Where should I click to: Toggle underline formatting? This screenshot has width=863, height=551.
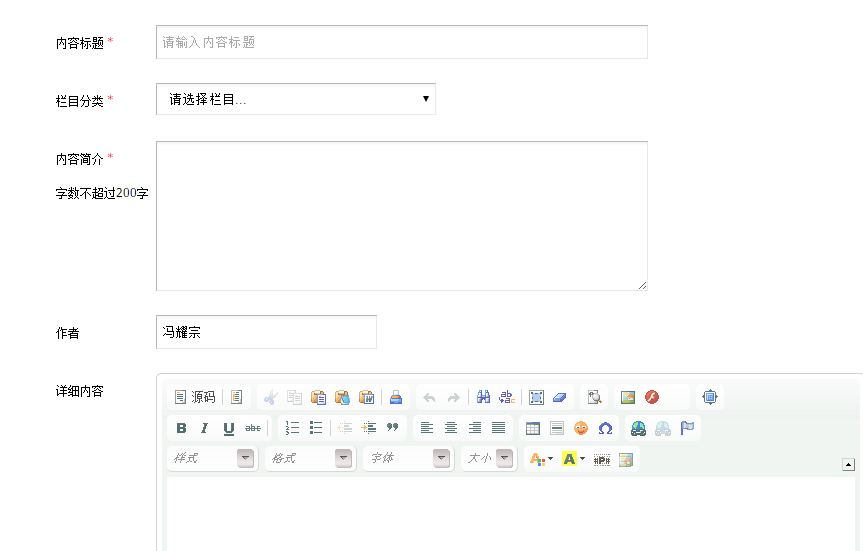[x=229, y=428]
